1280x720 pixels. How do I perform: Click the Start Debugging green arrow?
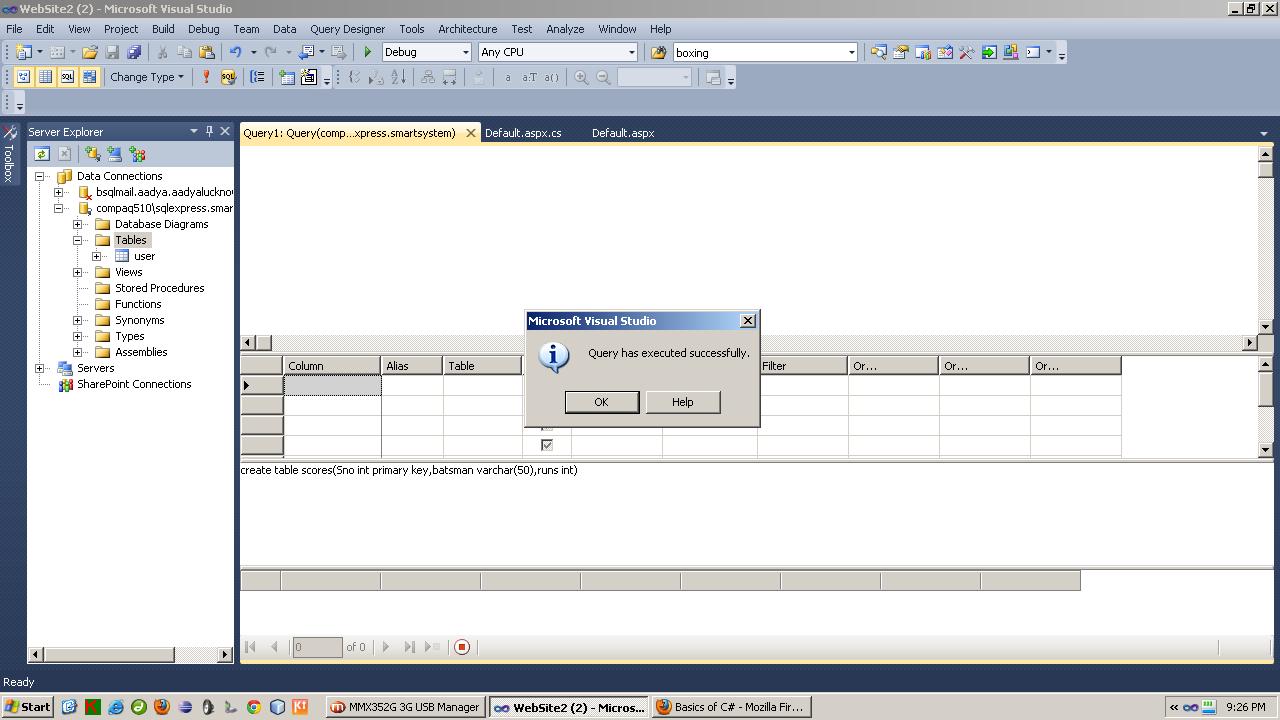coord(367,52)
